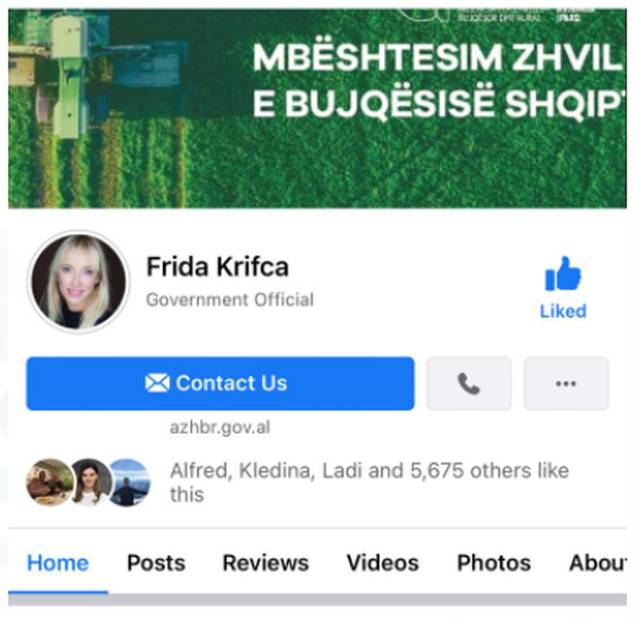This screenshot has width=640, height=624.
Task: Open the Photos tab
Action: (494, 563)
